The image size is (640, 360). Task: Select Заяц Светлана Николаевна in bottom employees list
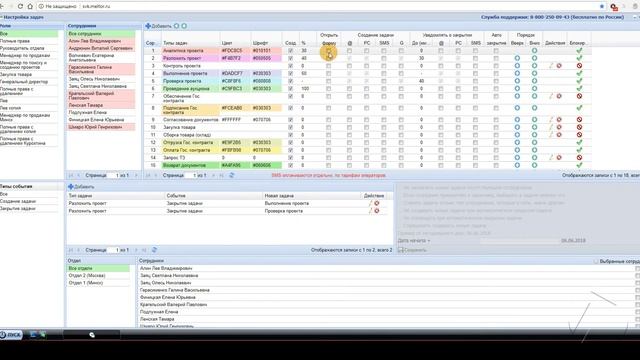tap(169, 276)
